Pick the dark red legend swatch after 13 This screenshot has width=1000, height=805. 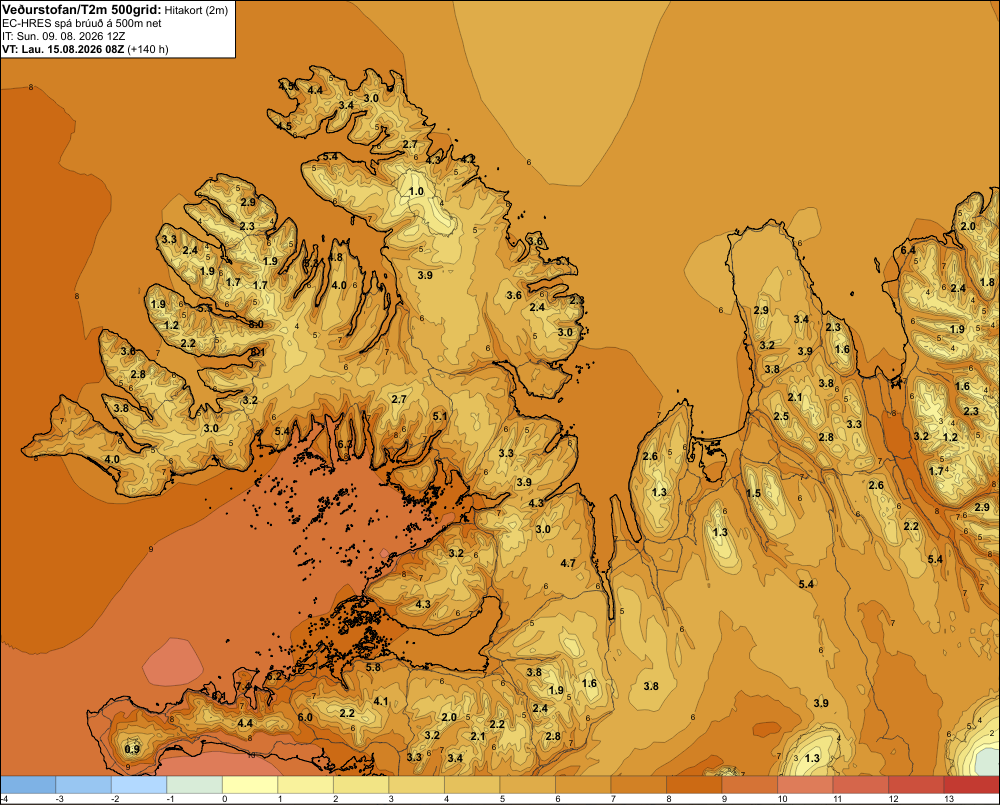pyautogui.click(x=971, y=785)
